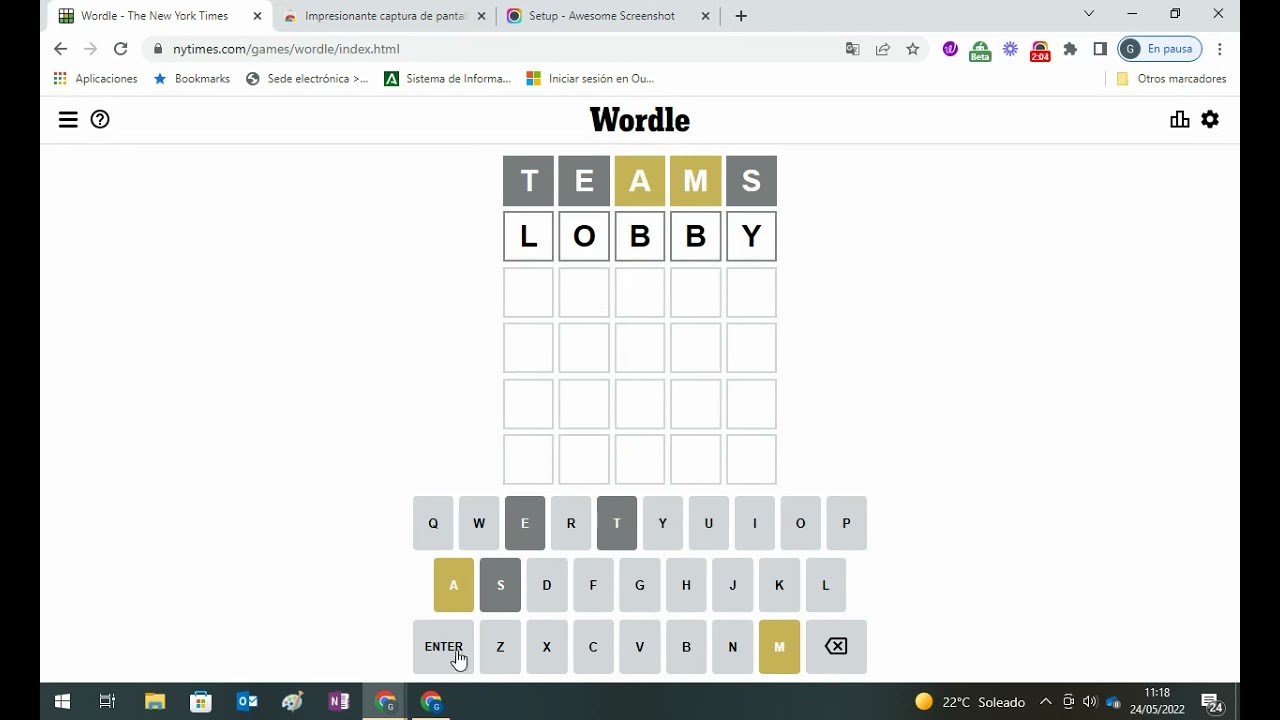Image resolution: width=1280 pixels, height=720 pixels.
Task: Open Windows Start menu
Action: click(62, 702)
